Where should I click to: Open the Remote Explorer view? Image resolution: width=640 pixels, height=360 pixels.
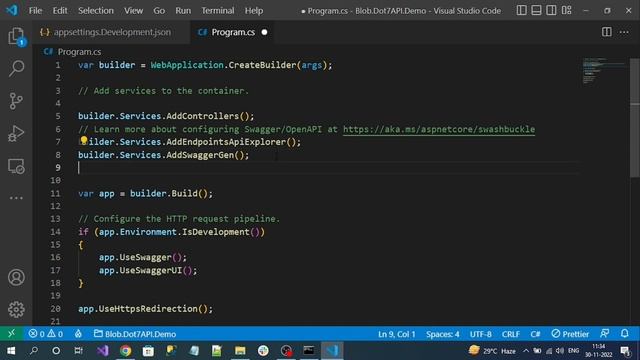tap(16, 166)
